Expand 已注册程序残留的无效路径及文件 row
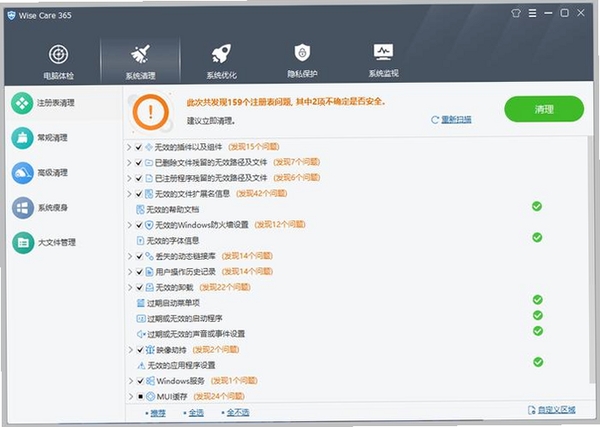The image size is (600, 427). (129, 178)
